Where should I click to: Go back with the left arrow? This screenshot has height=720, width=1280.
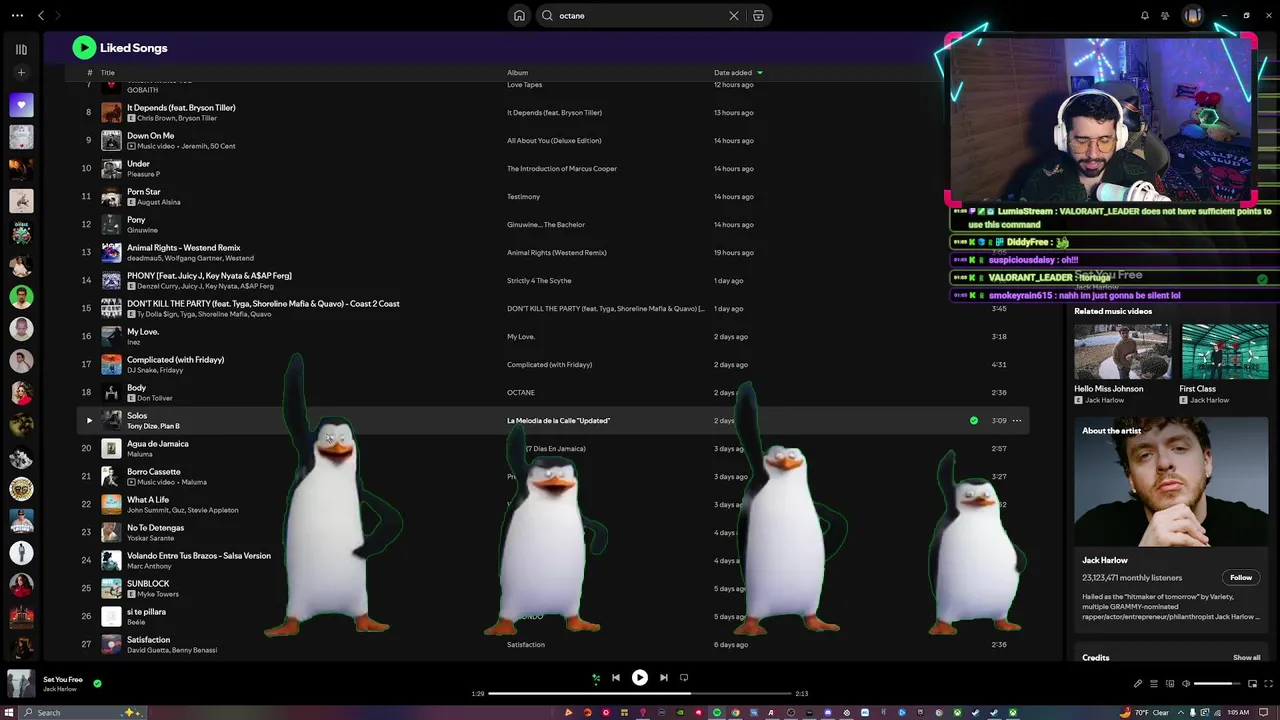tap(41, 15)
